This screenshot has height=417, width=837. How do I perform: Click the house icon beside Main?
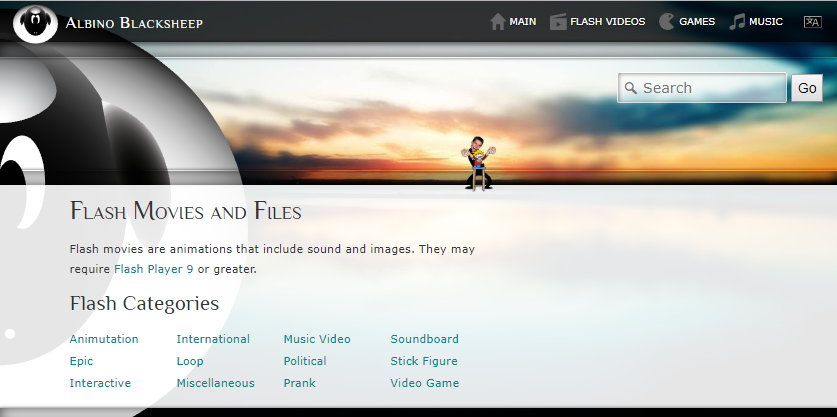coord(497,22)
